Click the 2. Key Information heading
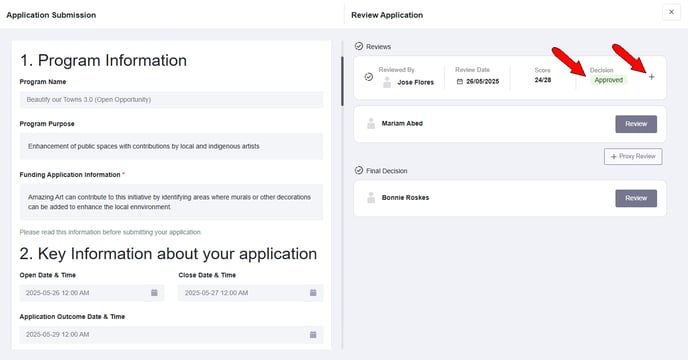The image size is (688, 360). pyautogui.click(x=168, y=254)
